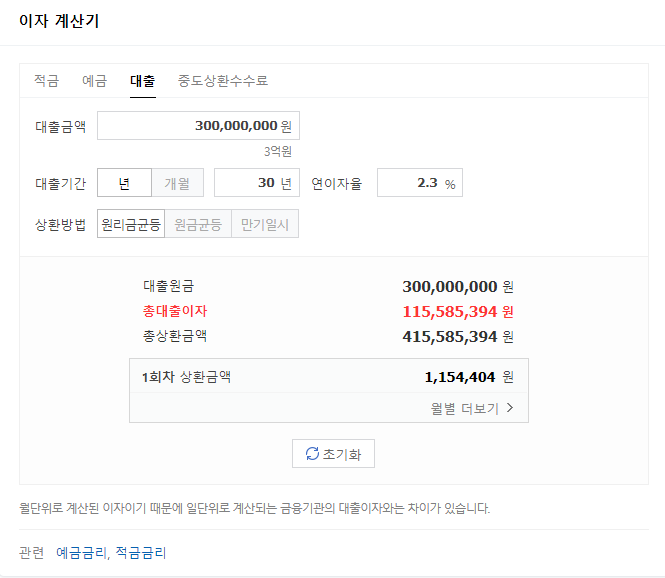The height and width of the screenshot is (578, 665).
Task: Select the 대출 tab
Action: point(142,81)
